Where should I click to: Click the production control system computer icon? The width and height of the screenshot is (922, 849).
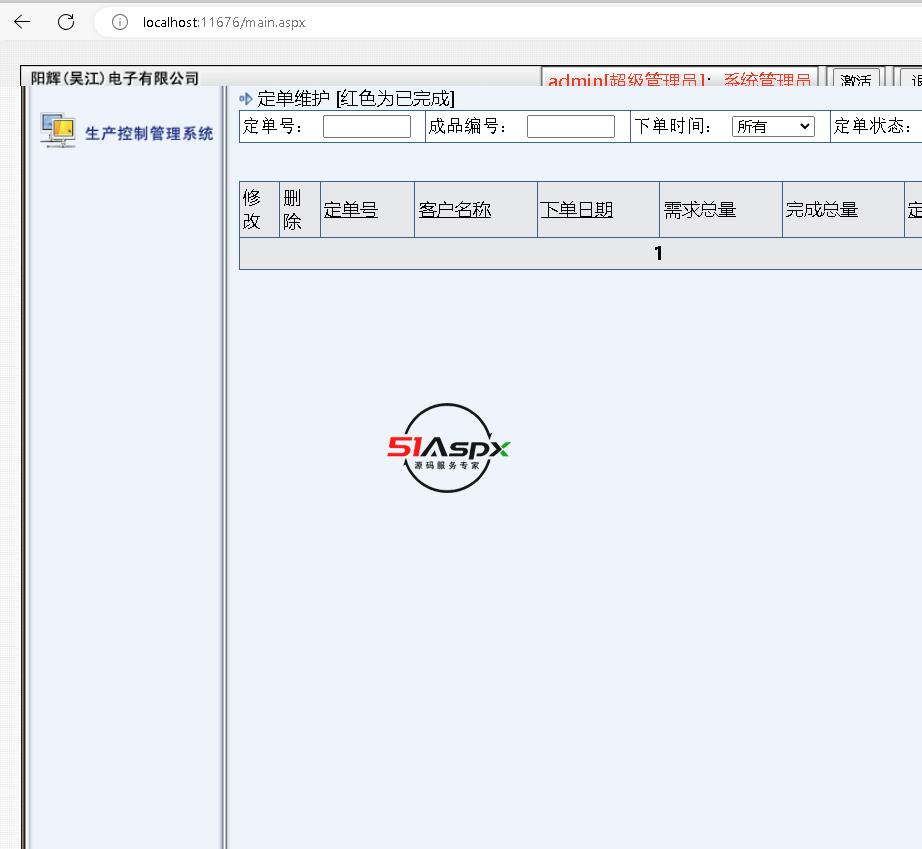pos(58,131)
